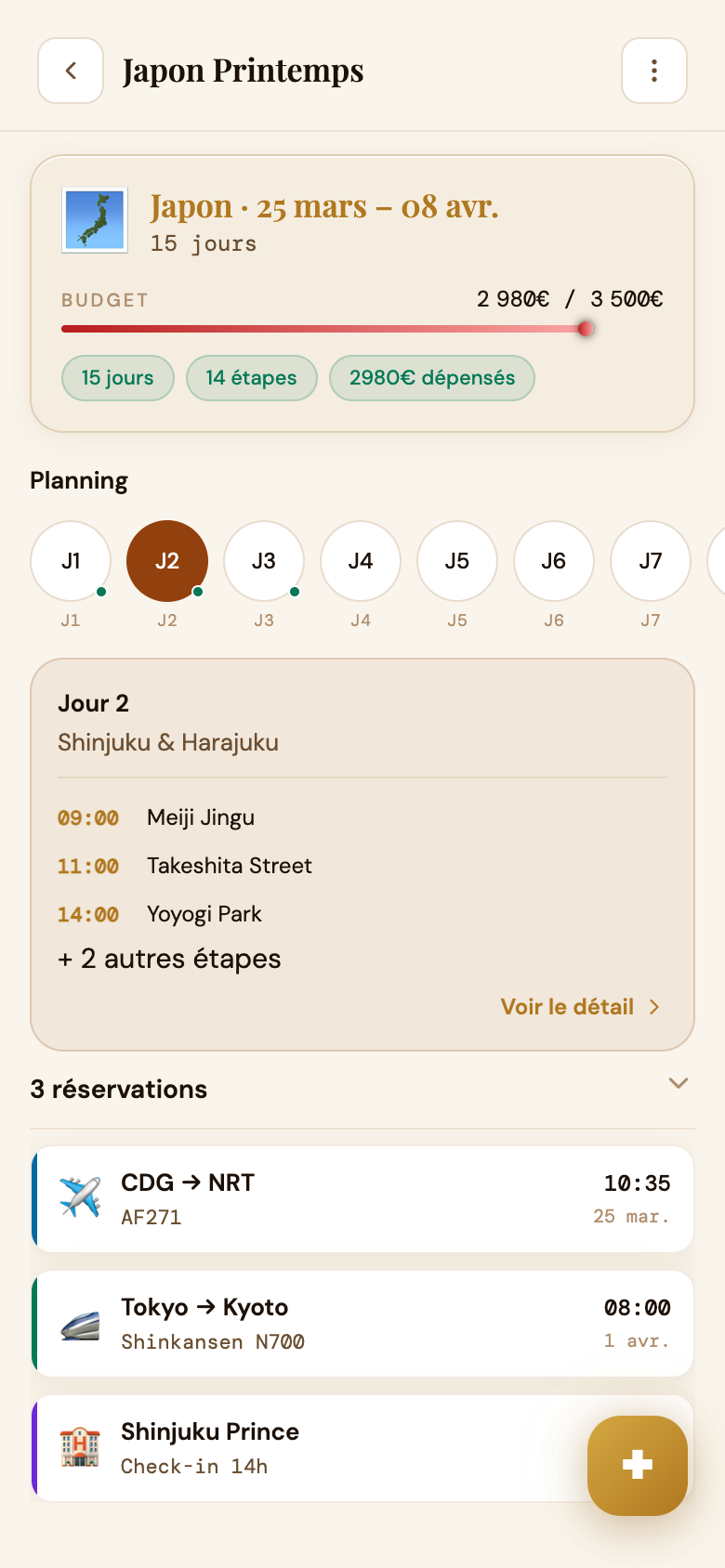
Task: Collapse the 3 réservations section chevron
Action: [x=679, y=1083]
